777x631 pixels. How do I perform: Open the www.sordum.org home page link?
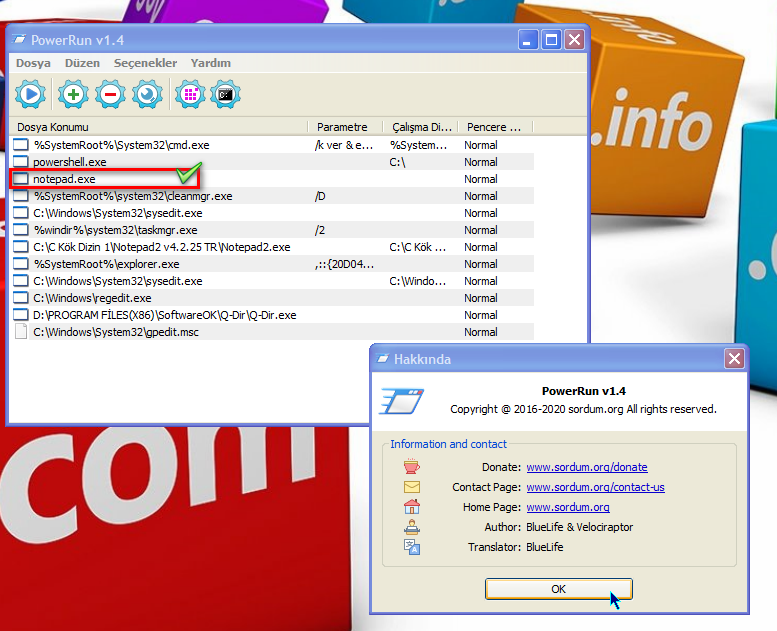point(568,507)
